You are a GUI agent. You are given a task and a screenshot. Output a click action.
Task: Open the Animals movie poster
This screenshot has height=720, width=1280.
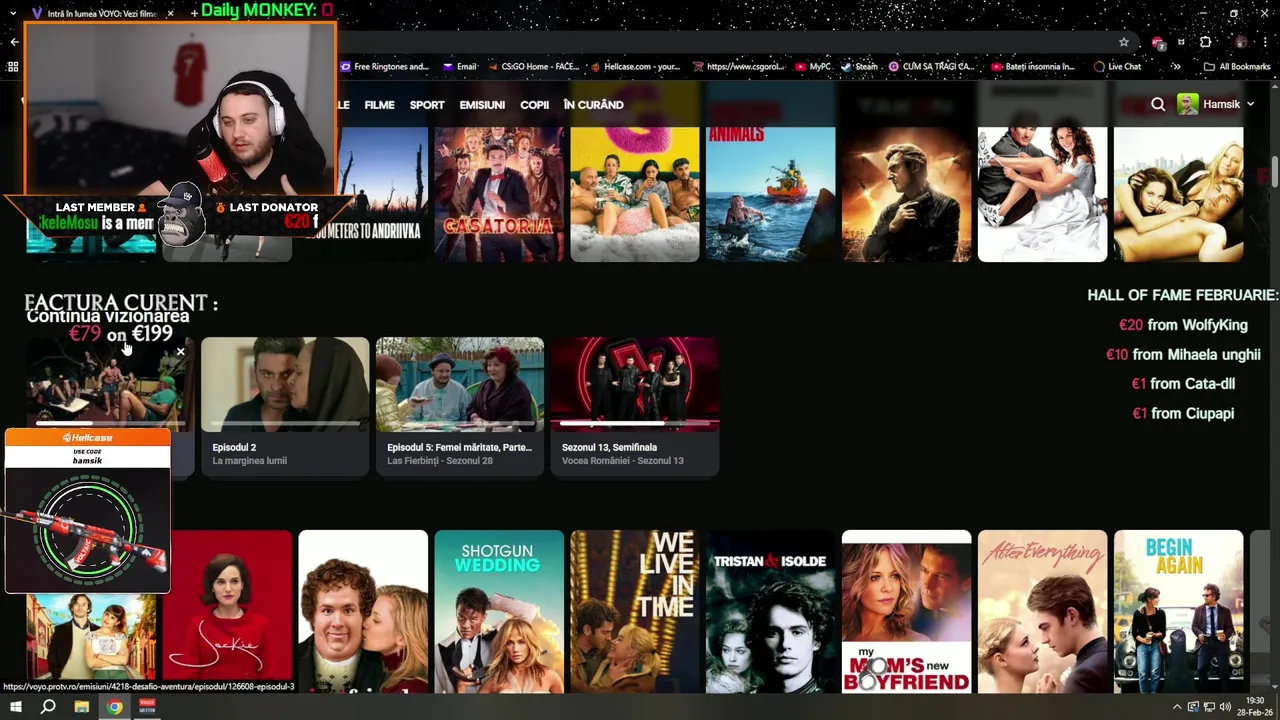tap(770, 194)
